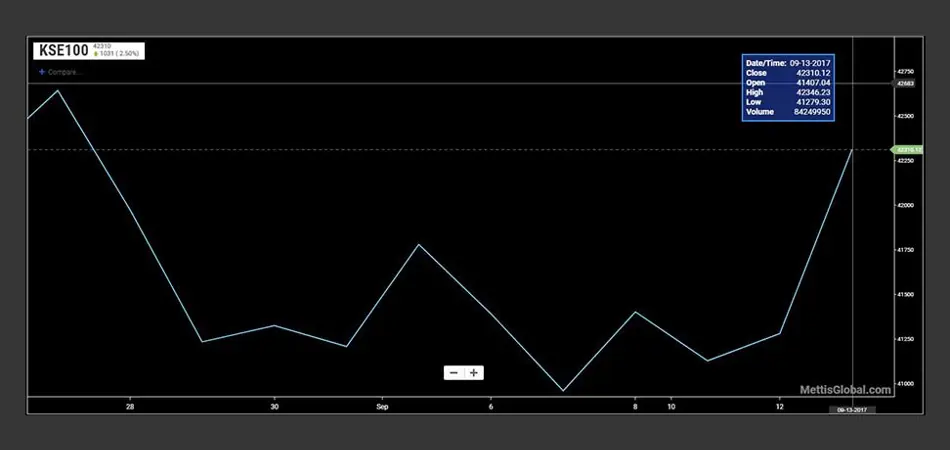Viewport: 950px width, 450px height.
Task: Click the 09-13-2017 date label on the x-axis
Action: pos(852,410)
